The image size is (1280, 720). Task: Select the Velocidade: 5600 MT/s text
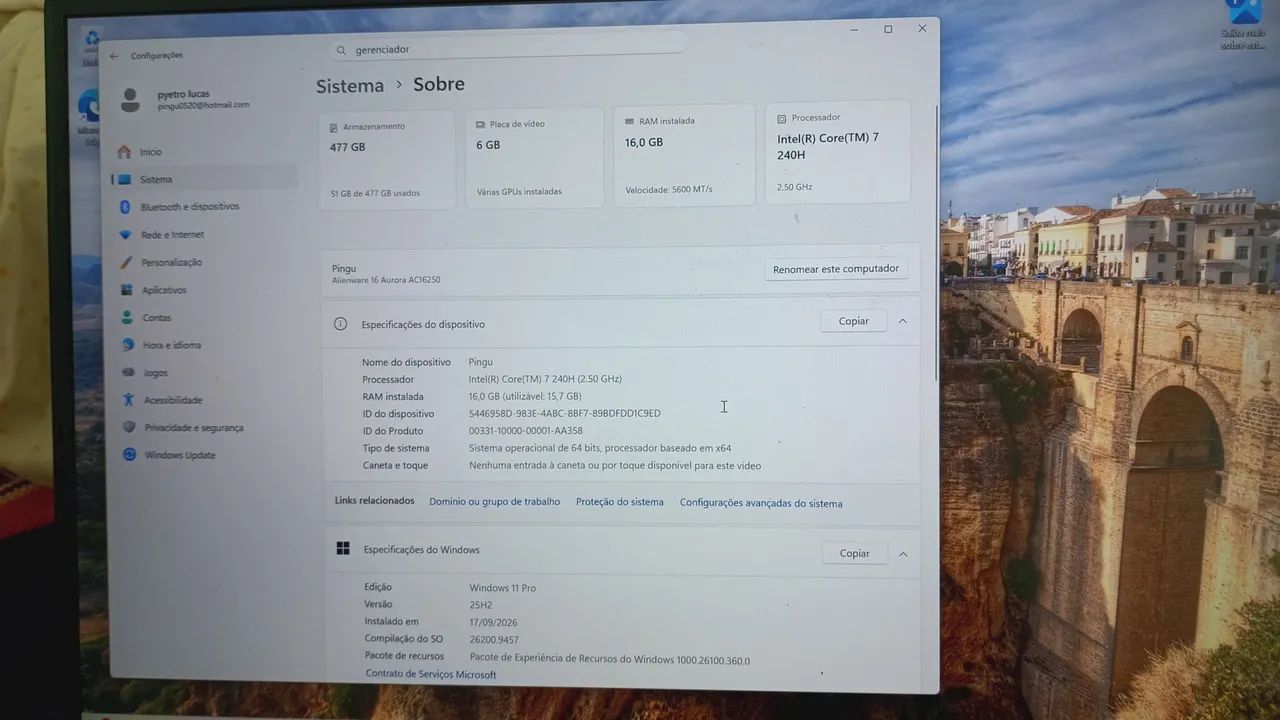pyautogui.click(x=669, y=189)
